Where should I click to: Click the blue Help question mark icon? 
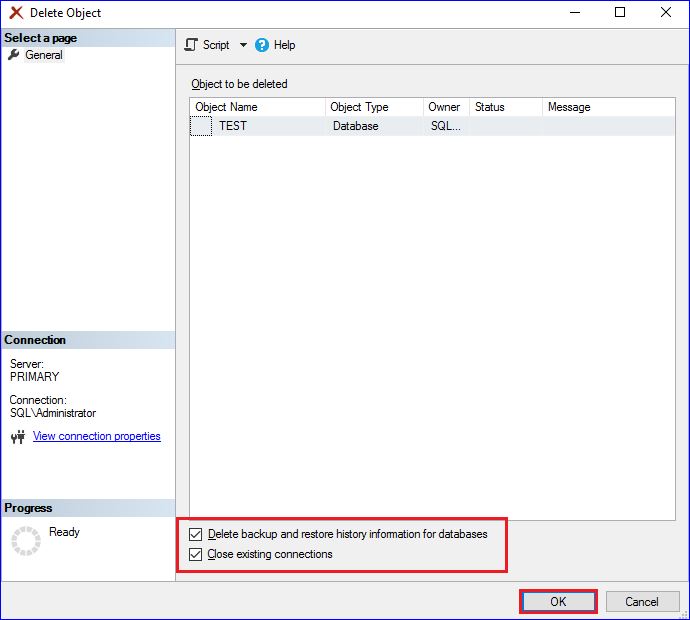(x=262, y=45)
